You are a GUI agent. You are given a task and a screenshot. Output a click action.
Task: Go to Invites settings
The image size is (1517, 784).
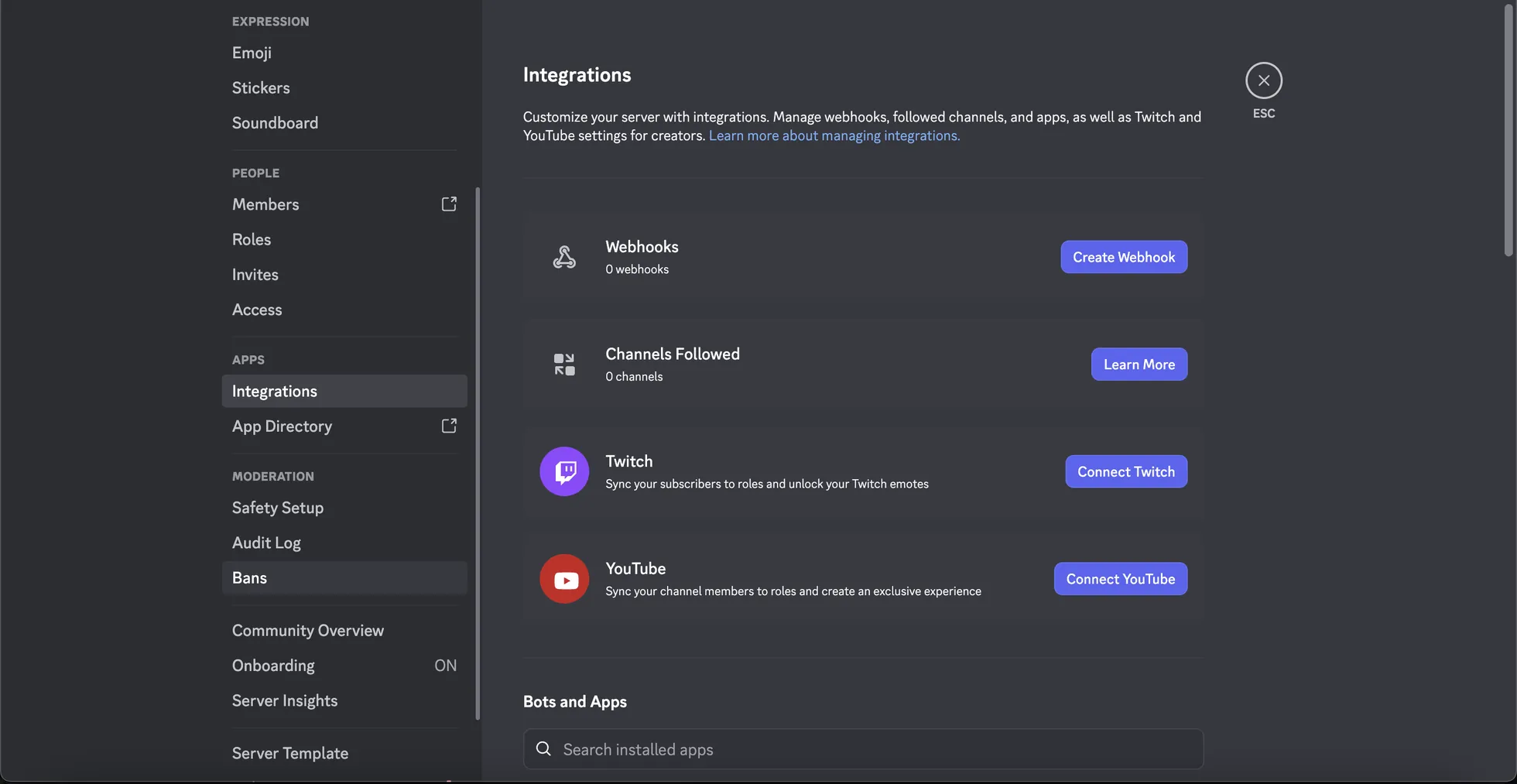(x=344, y=274)
